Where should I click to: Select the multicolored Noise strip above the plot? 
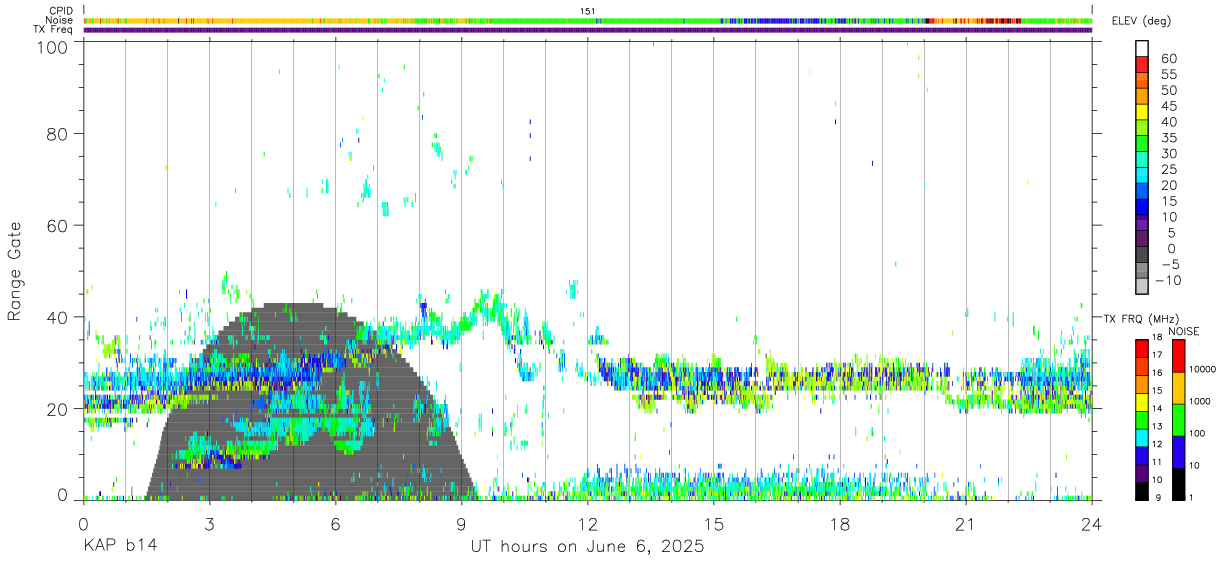pyautogui.click(x=588, y=20)
